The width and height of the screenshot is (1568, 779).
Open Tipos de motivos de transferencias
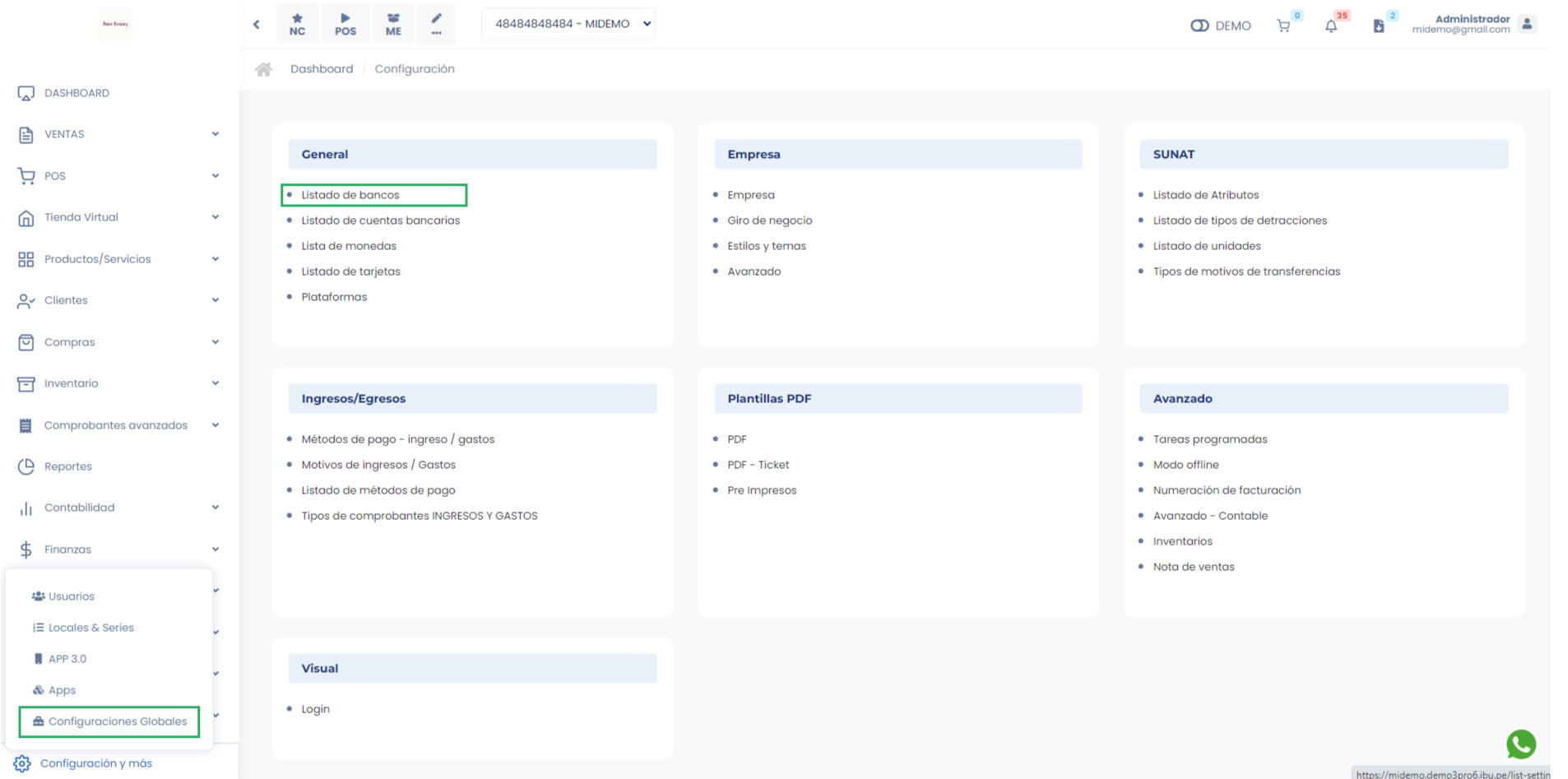[1247, 271]
